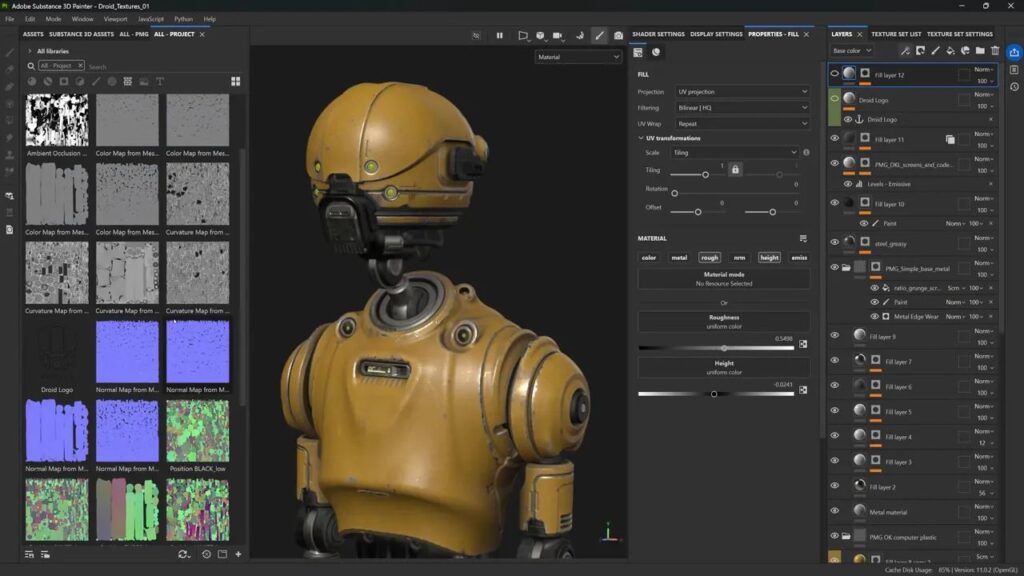
Task: Hide the steel_greasy layer
Action: 835,241
